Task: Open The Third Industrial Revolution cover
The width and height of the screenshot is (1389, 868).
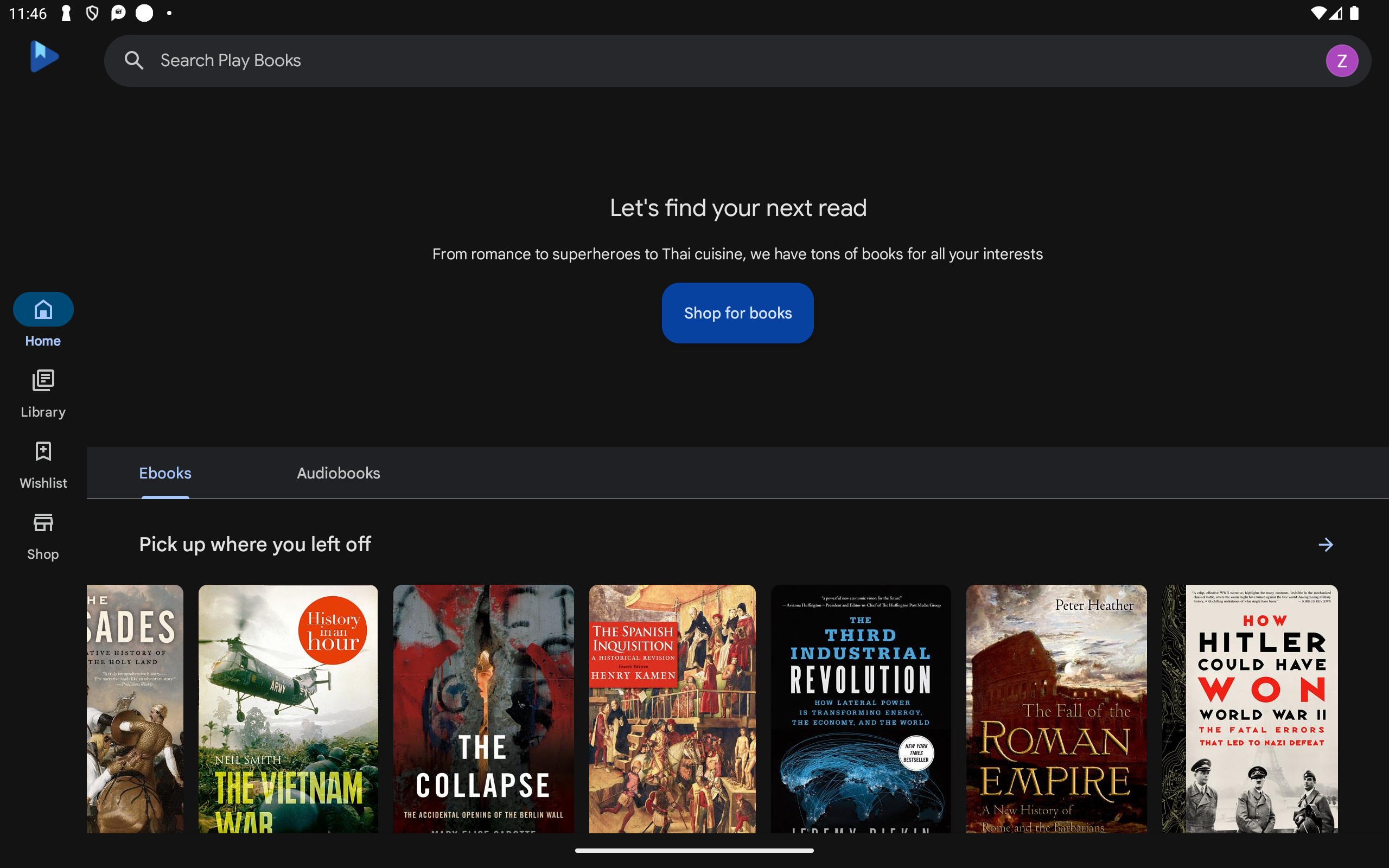Action: (861, 709)
